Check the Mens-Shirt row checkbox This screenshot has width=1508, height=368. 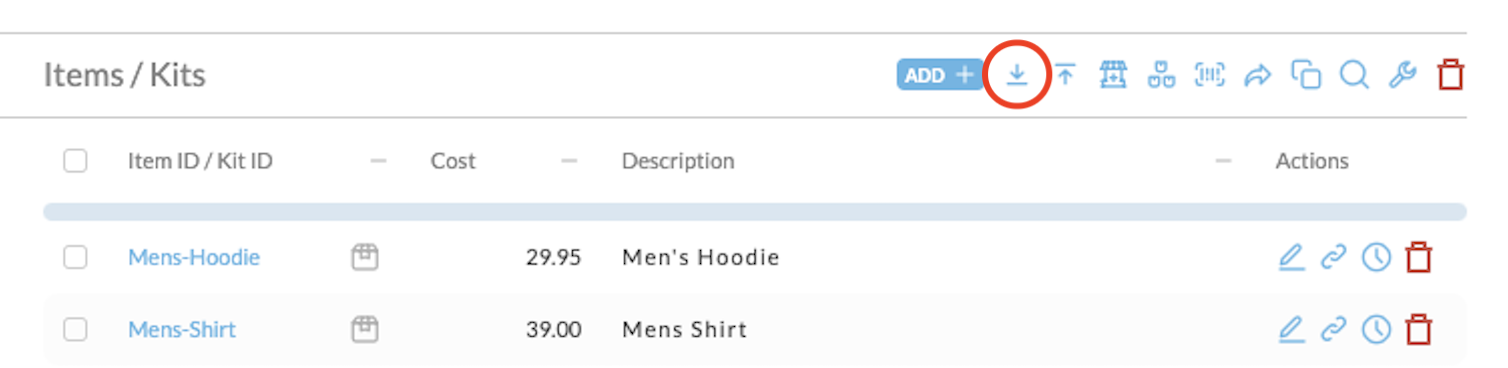point(75,329)
